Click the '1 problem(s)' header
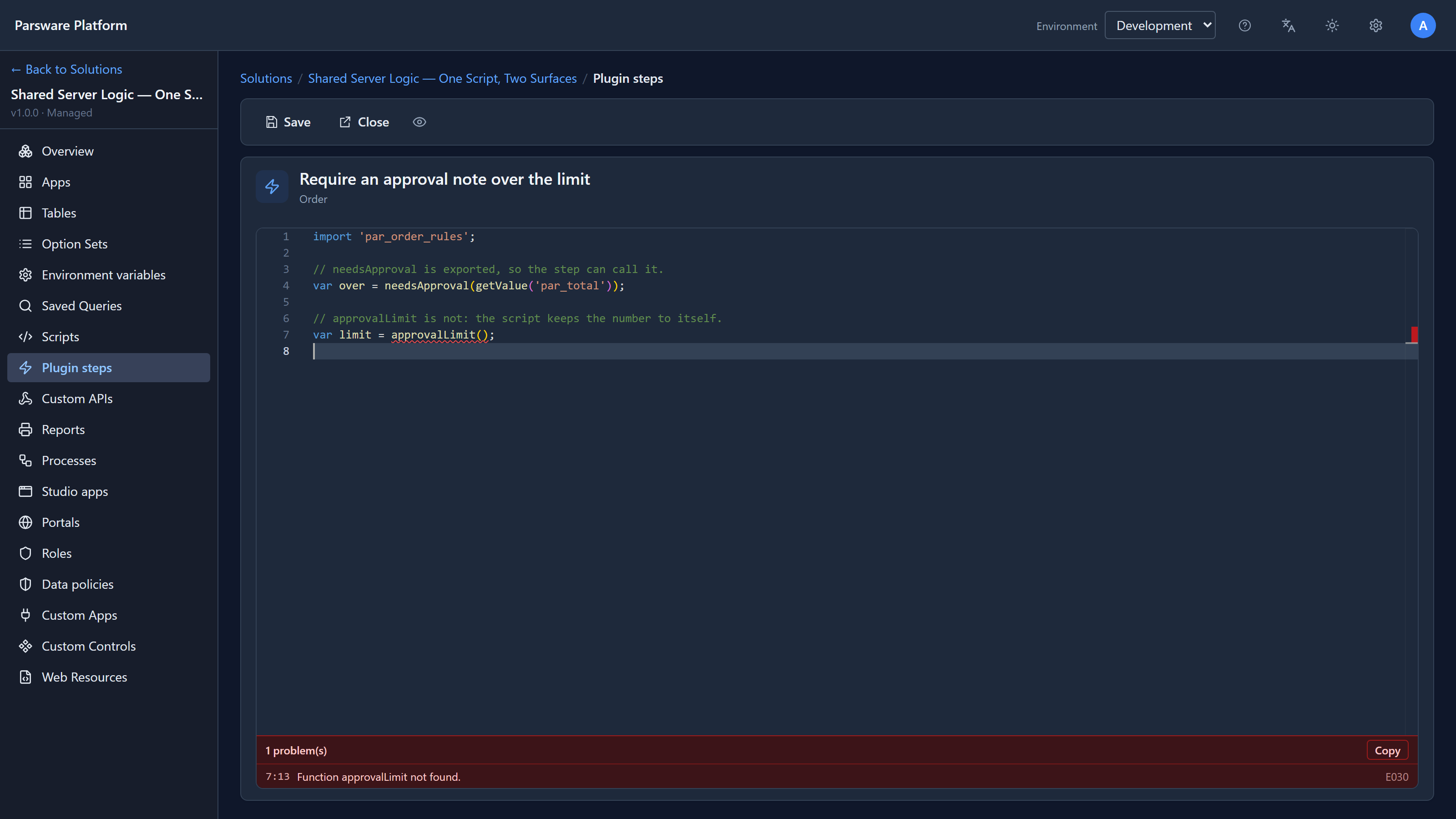1456x819 pixels. pos(296,751)
